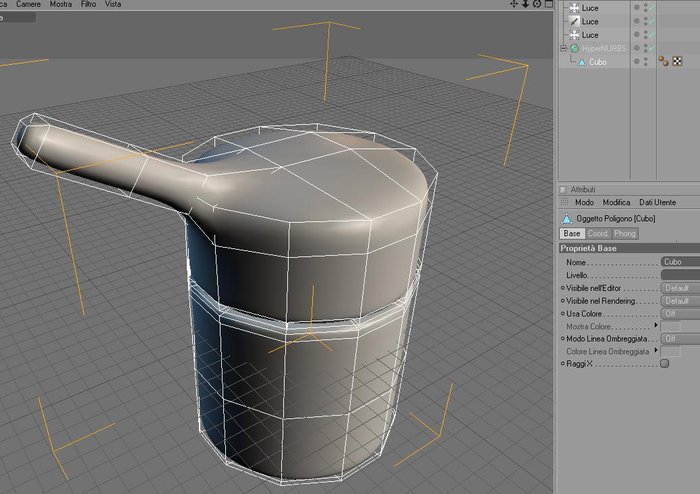Click the Cubo polygon object icon
This screenshot has height=494, width=700.
[582, 62]
